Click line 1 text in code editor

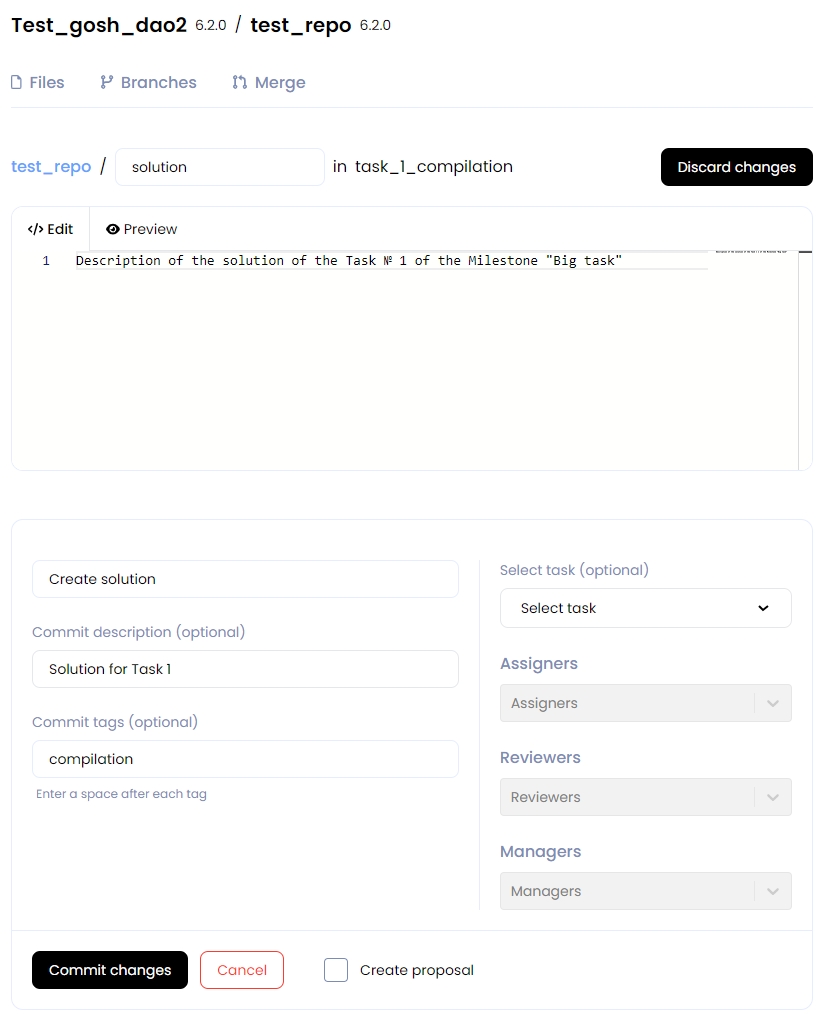[x=349, y=261]
